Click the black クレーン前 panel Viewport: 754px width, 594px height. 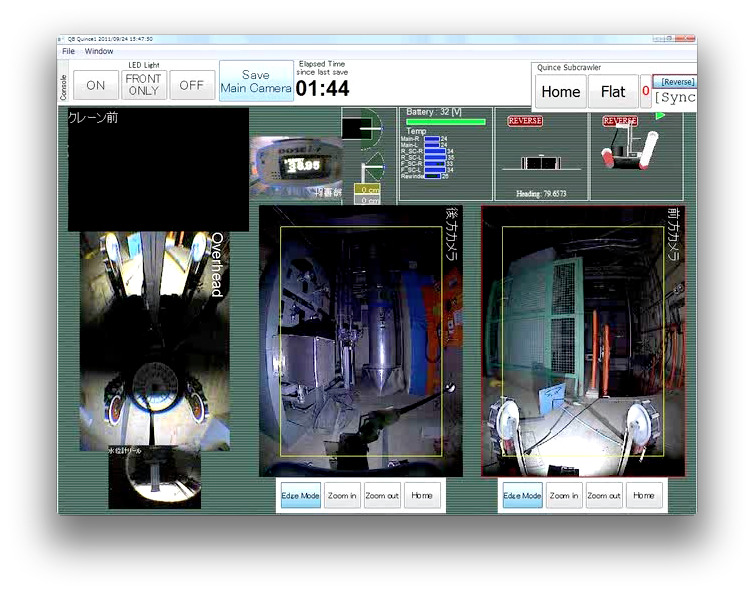pyautogui.click(x=158, y=169)
